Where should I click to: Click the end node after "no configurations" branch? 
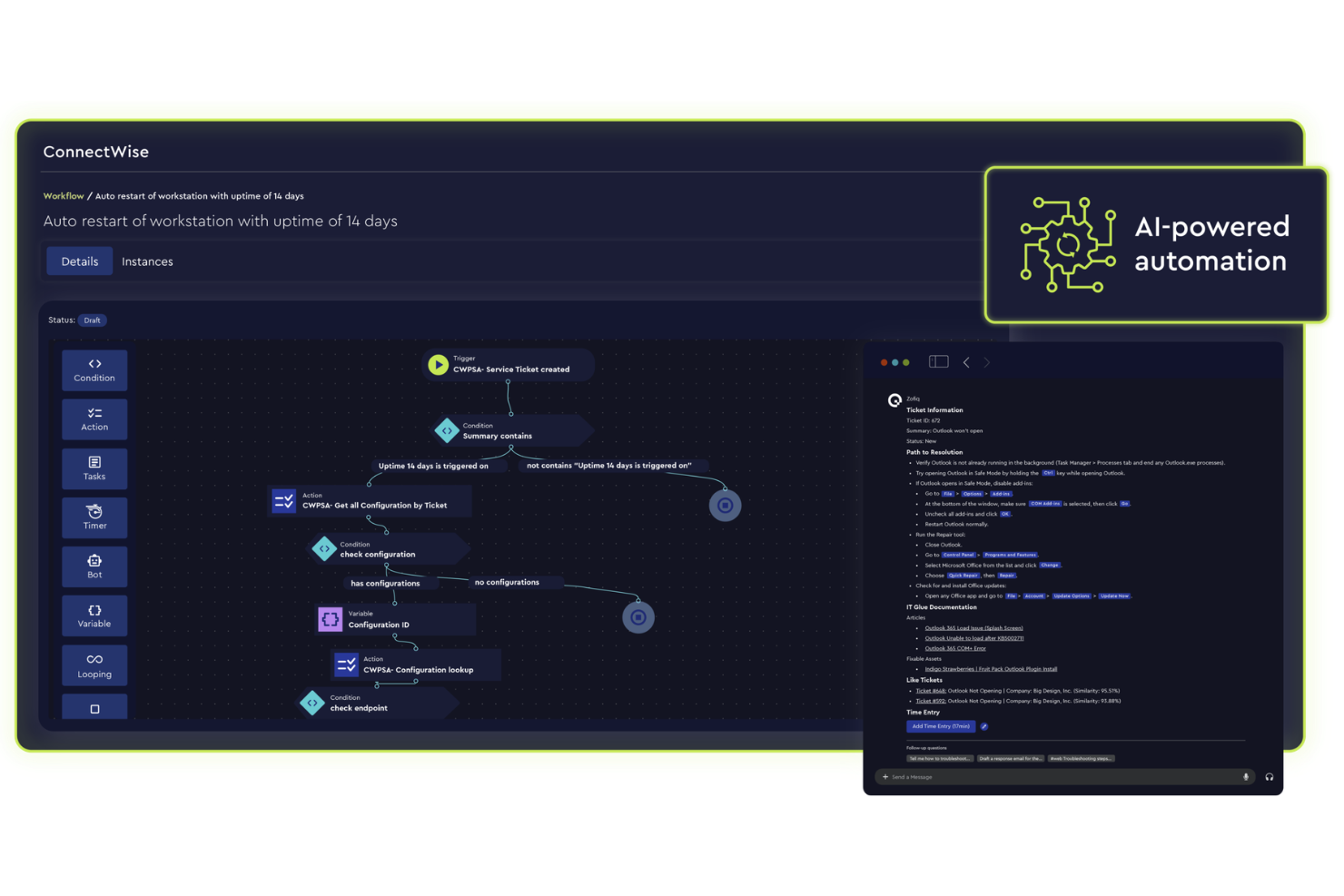[638, 617]
